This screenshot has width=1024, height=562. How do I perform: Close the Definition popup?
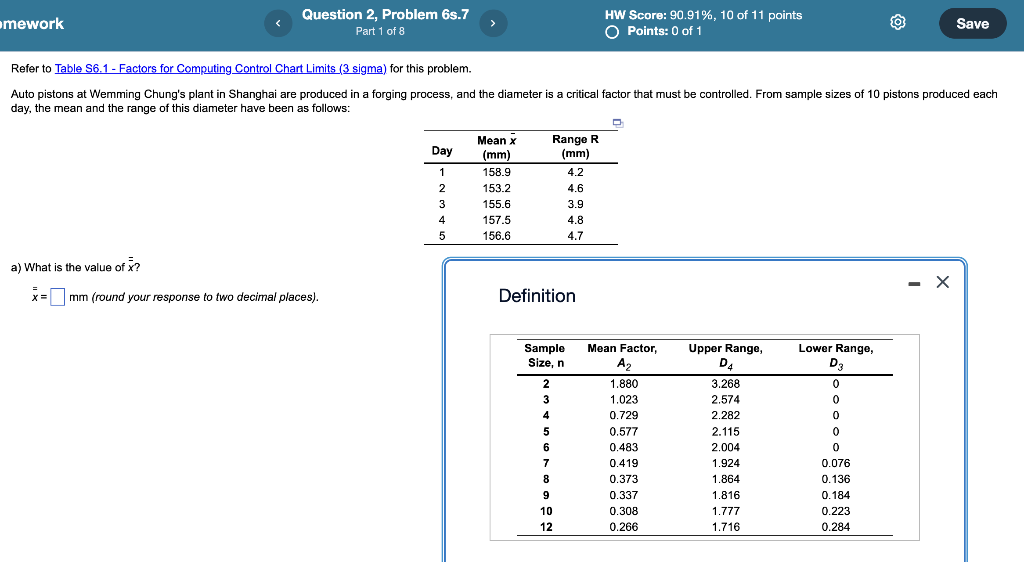[x=942, y=282]
